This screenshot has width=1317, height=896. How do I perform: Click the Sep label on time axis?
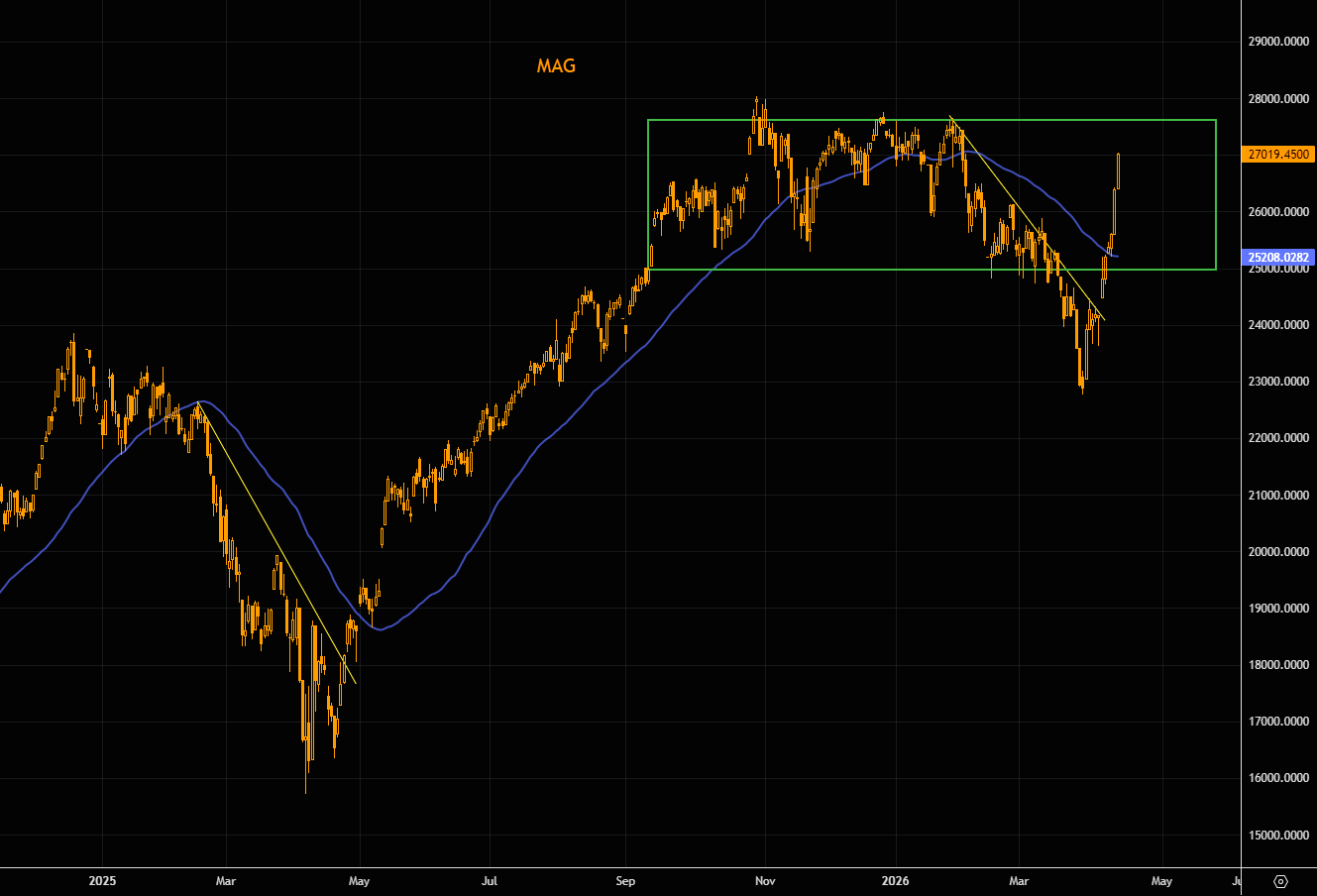point(625,880)
